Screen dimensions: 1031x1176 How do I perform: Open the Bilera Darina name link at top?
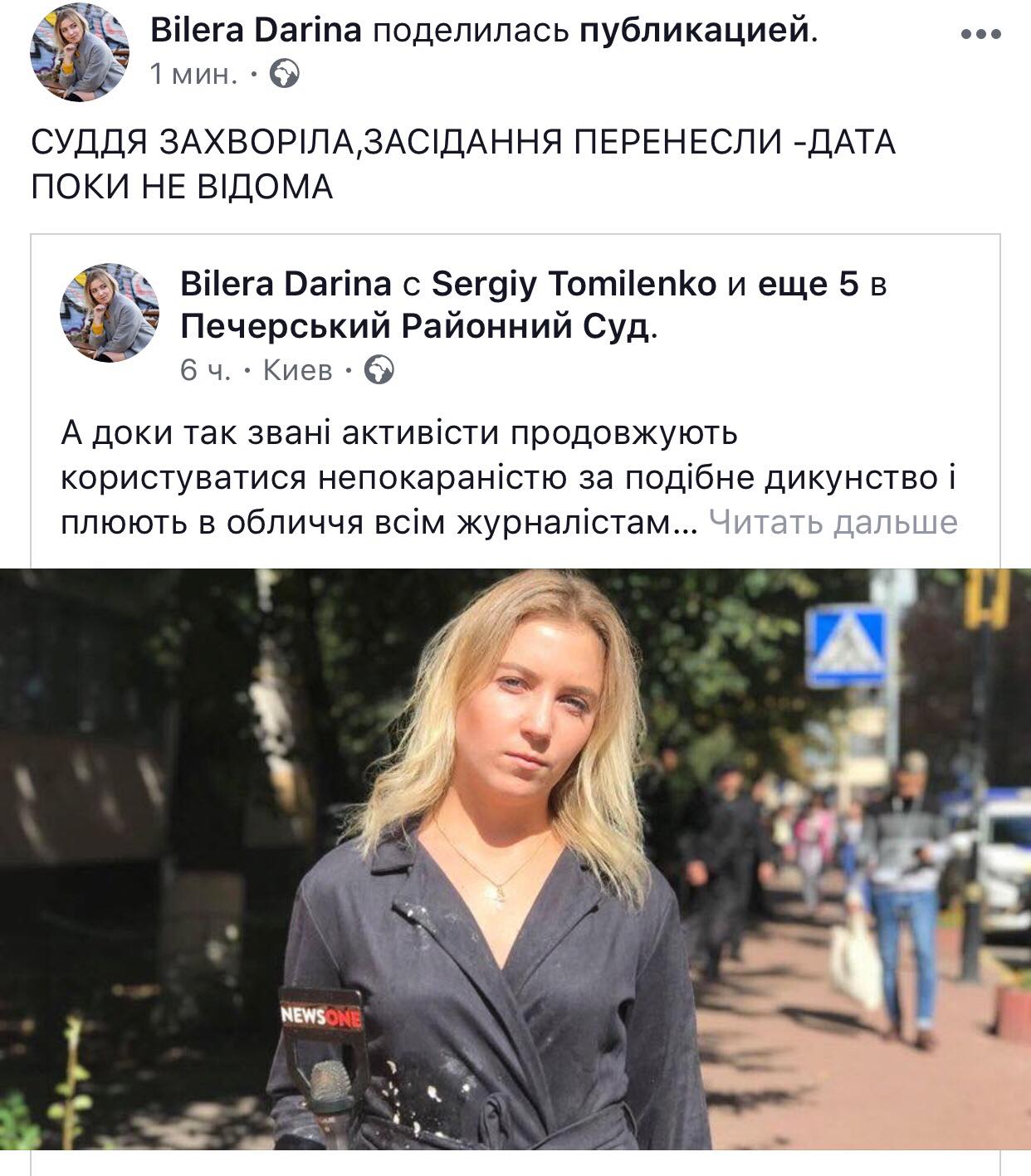[x=256, y=31]
